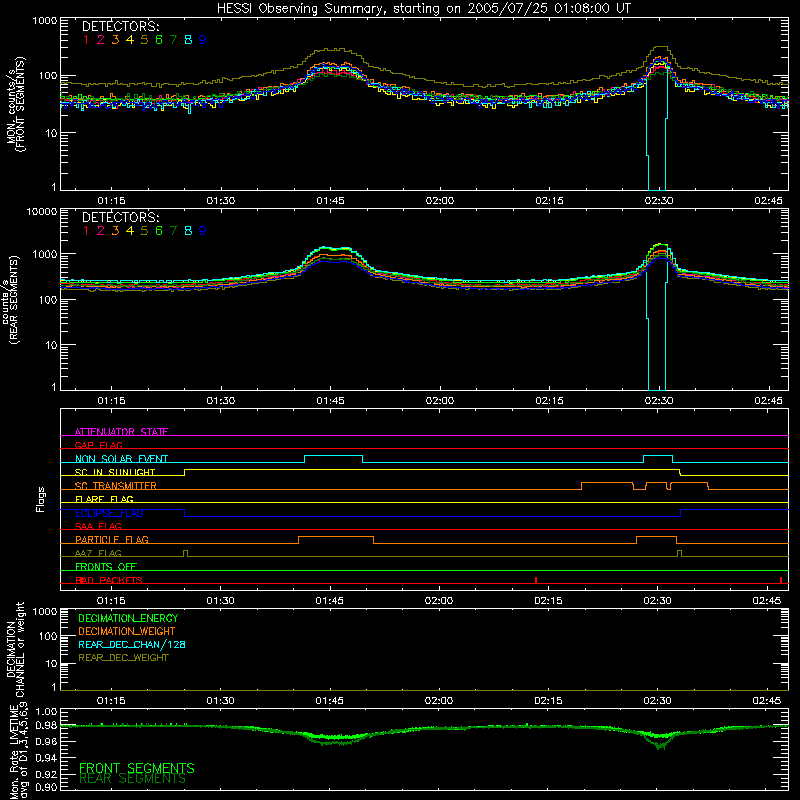The width and height of the screenshot is (800, 800).
Task: Click the 02:15 time label under Flags panel
Action: pos(548,601)
